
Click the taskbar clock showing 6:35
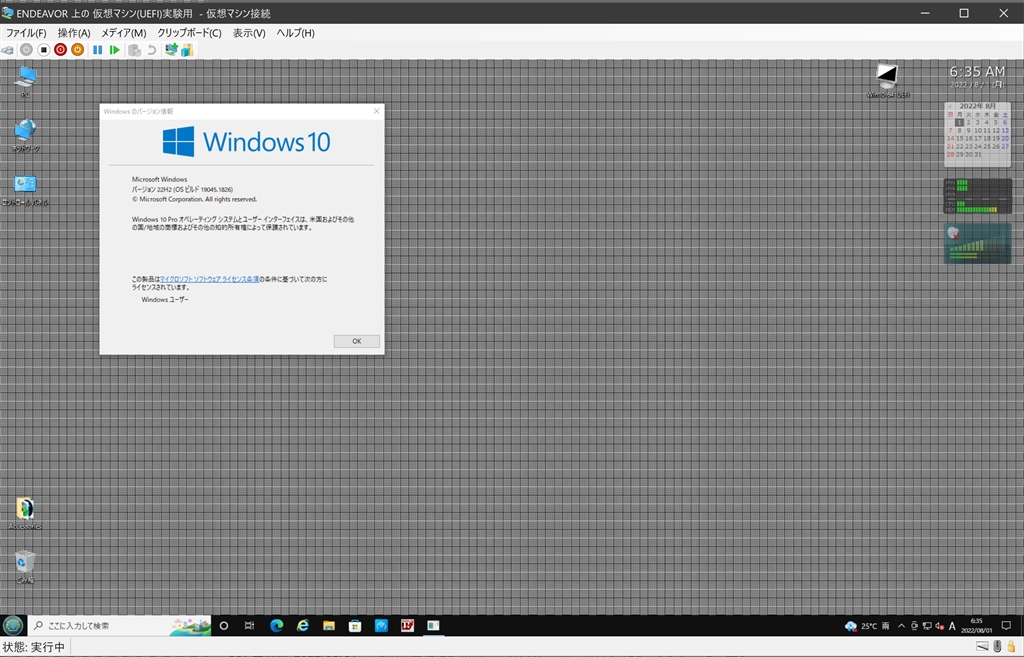[976, 626]
